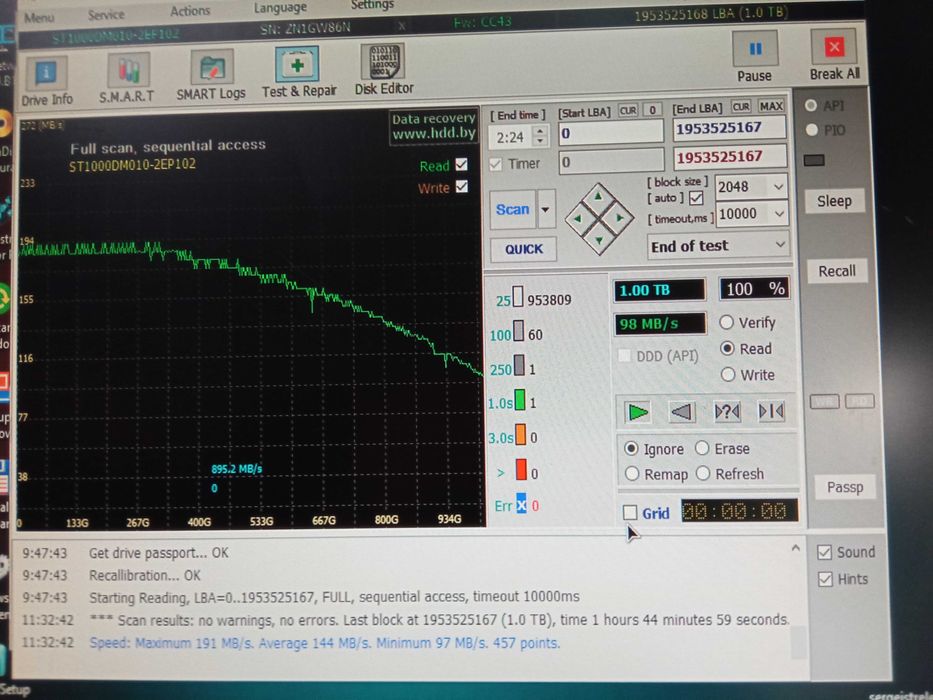Viewport: 933px width, 700px height.
Task: Set Start LBA to CUR
Action: (x=628, y=111)
